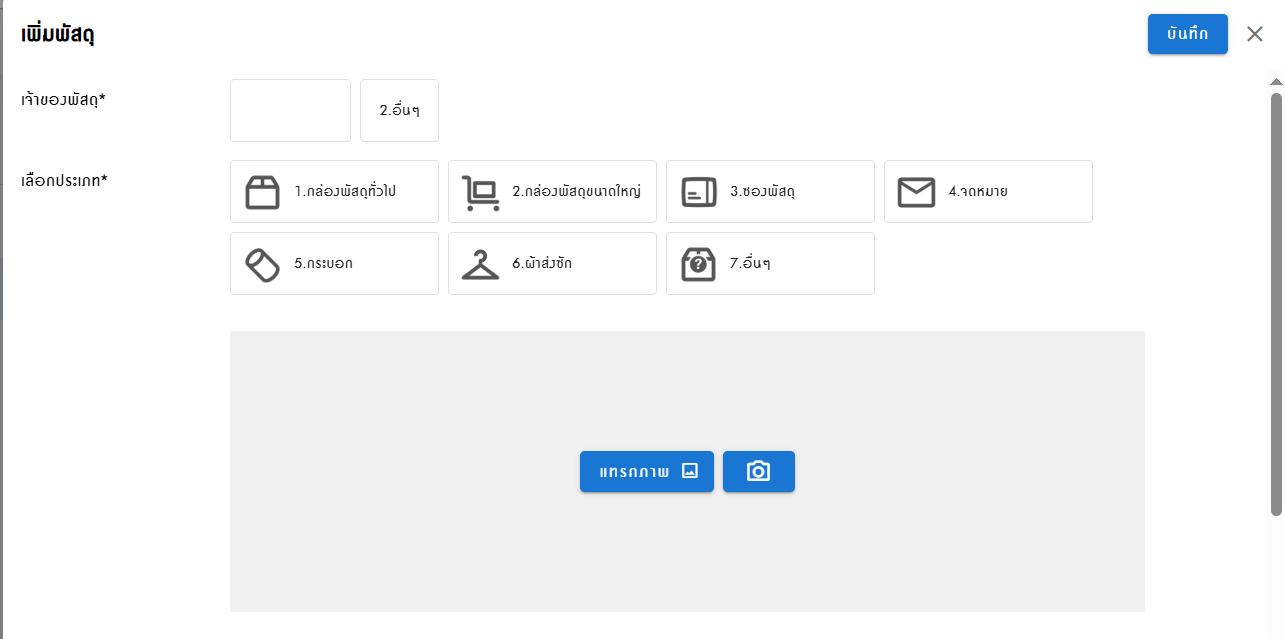Image resolution: width=1285 pixels, height=639 pixels.
Task: Select the 6.ผ้าส่งซัก type label
Action: coord(542,264)
